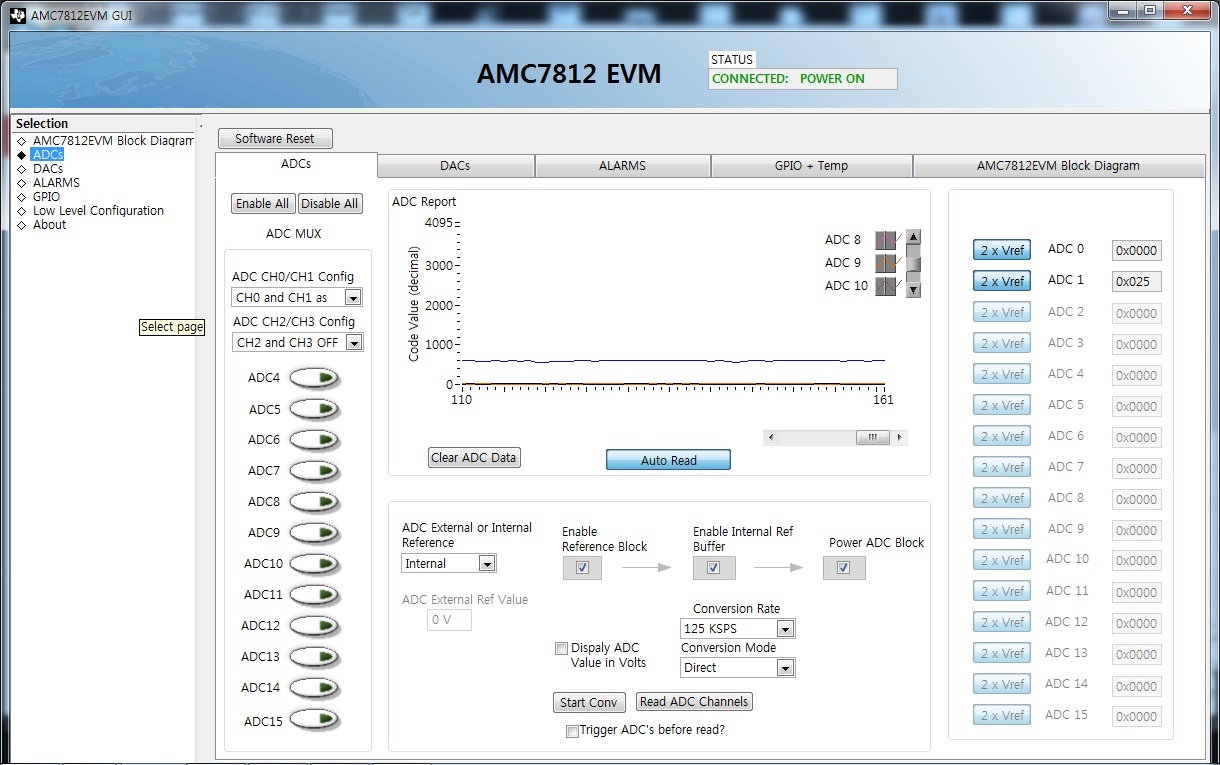The height and width of the screenshot is (765, 1220).
Task: Click Enable All button
Action: [263, 204]
